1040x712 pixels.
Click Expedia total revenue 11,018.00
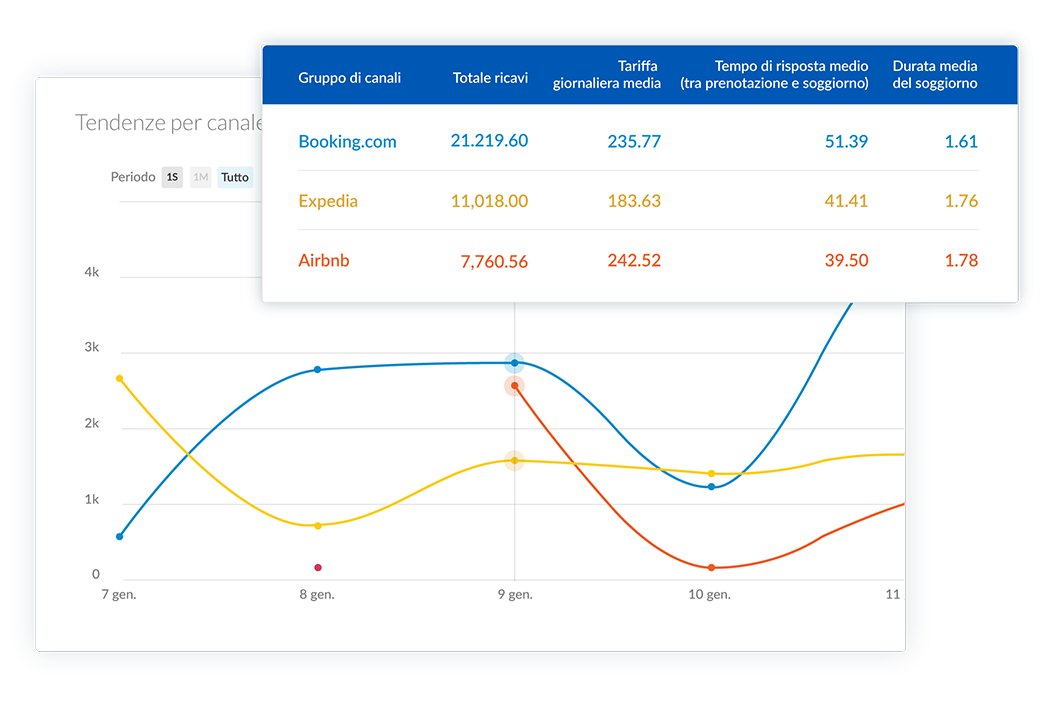point(489,201)
